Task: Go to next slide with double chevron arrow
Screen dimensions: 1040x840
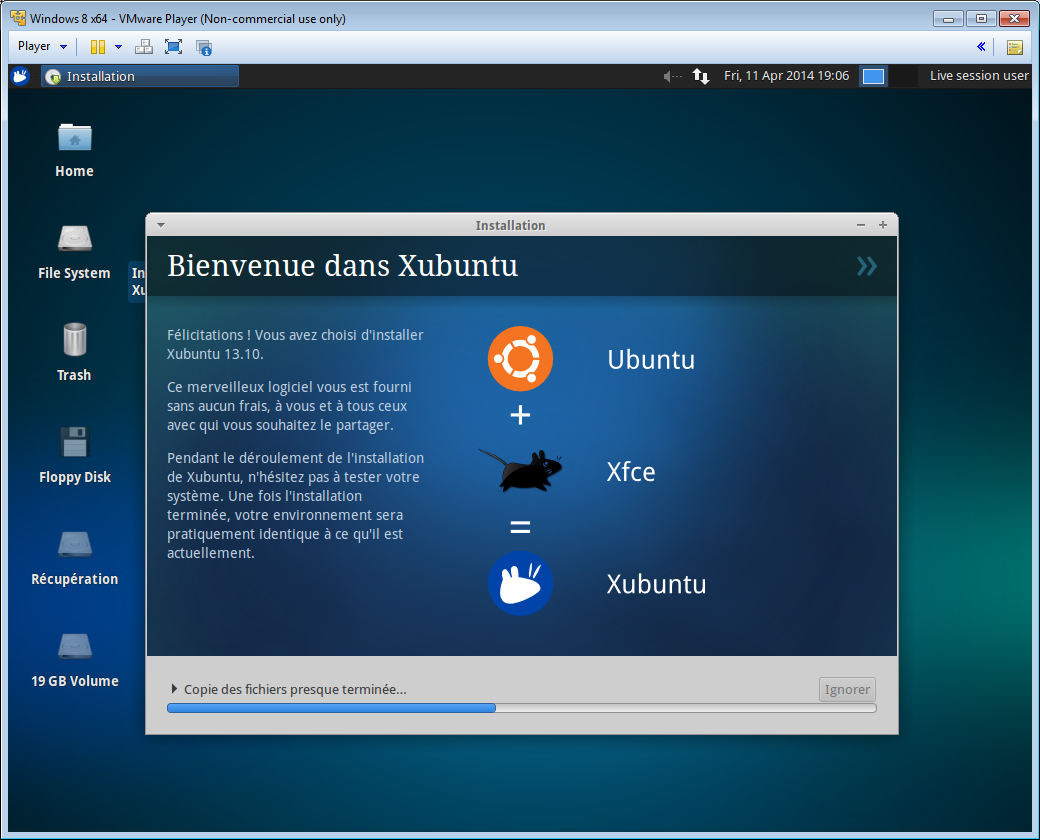Action: (x=867, y=266)
